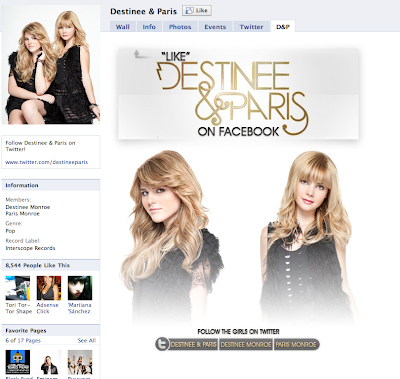Open the first favorite page thumbnail with the robot logo
The width and height of the screenshot is (400, 379).
pyautogui.click(x=18, y=362)
